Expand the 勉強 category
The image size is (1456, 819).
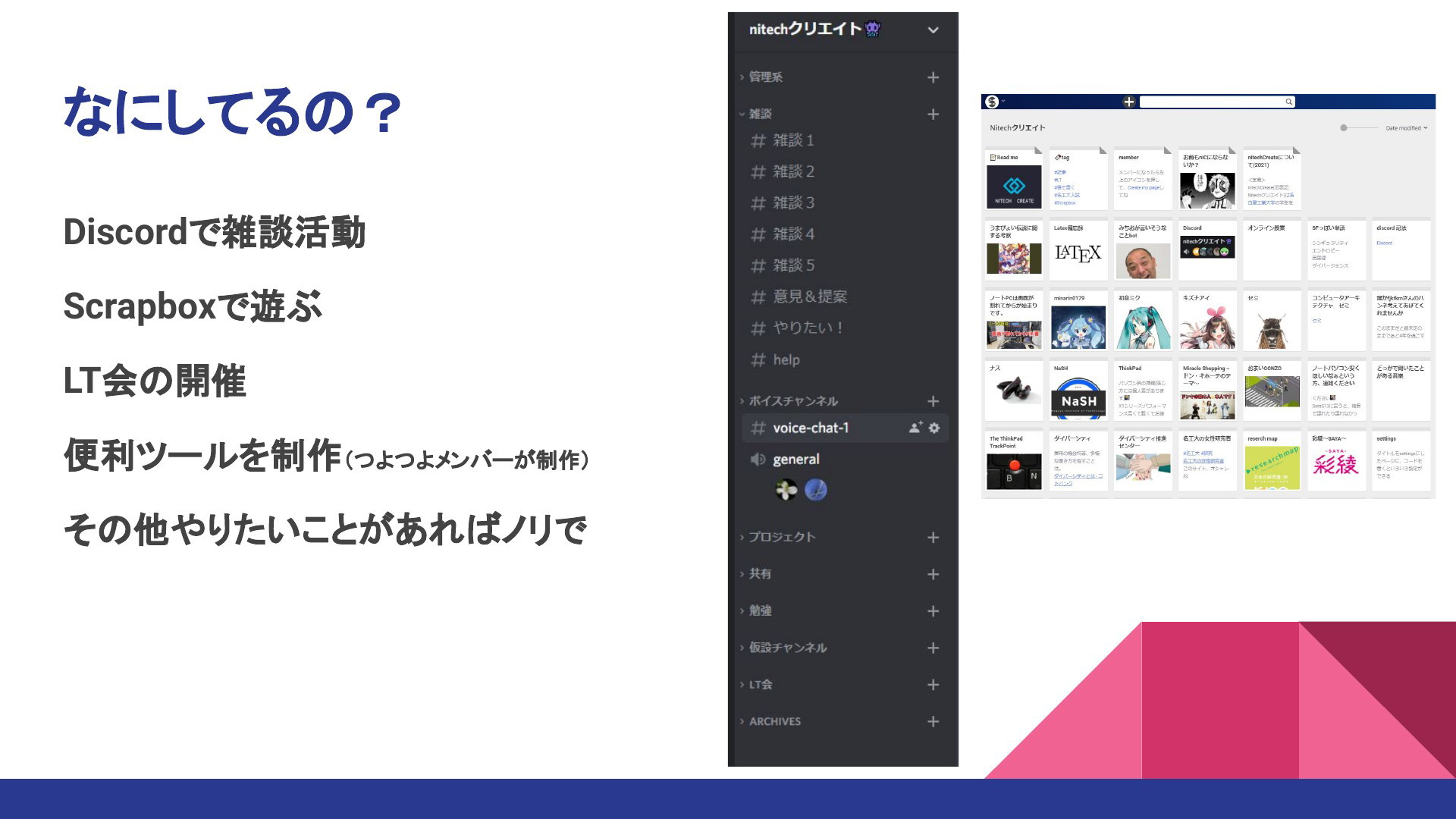pos(755,610)
